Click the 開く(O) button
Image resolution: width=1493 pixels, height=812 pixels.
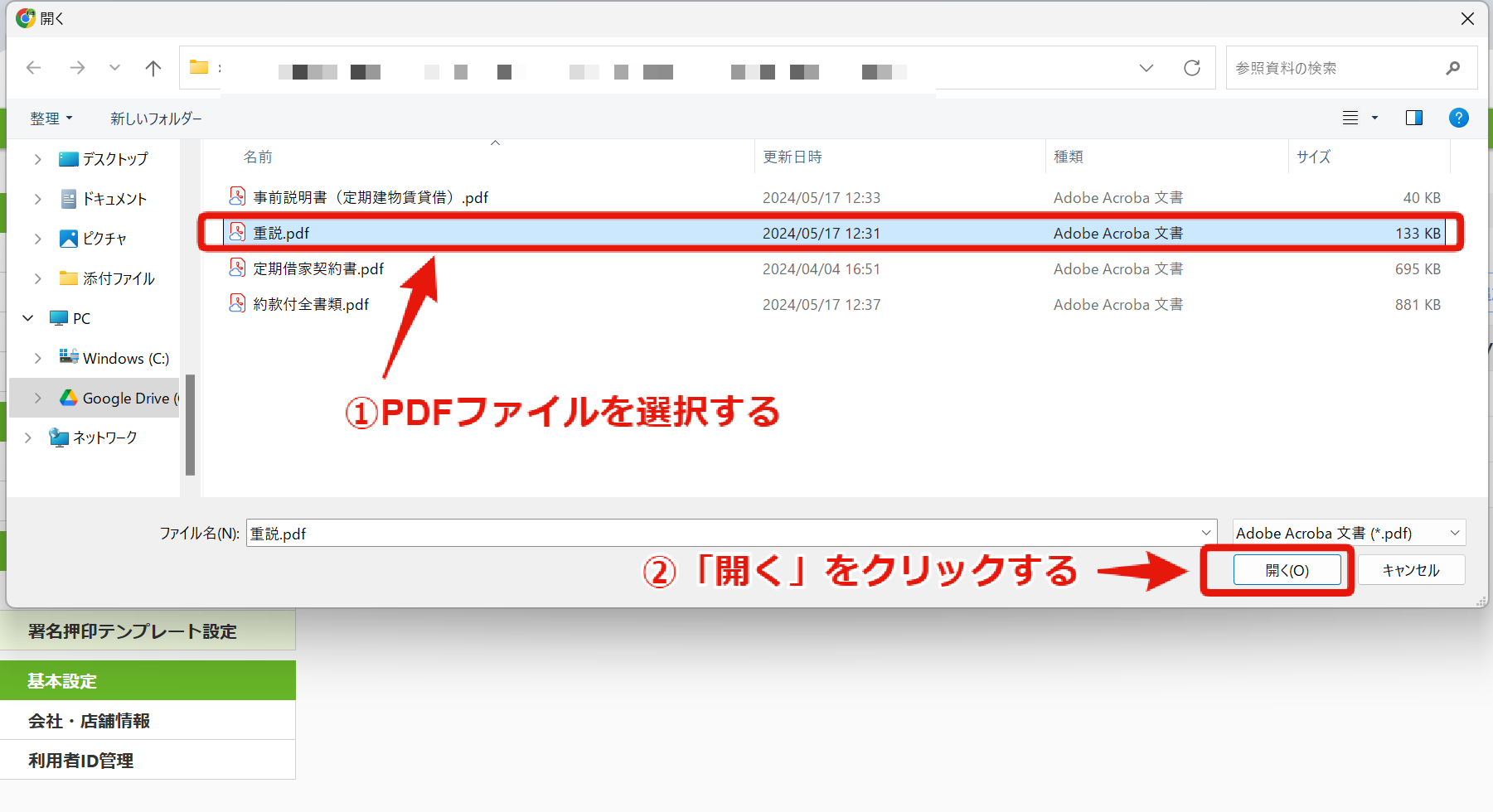pyautogui.click(x=1287, y=570)
